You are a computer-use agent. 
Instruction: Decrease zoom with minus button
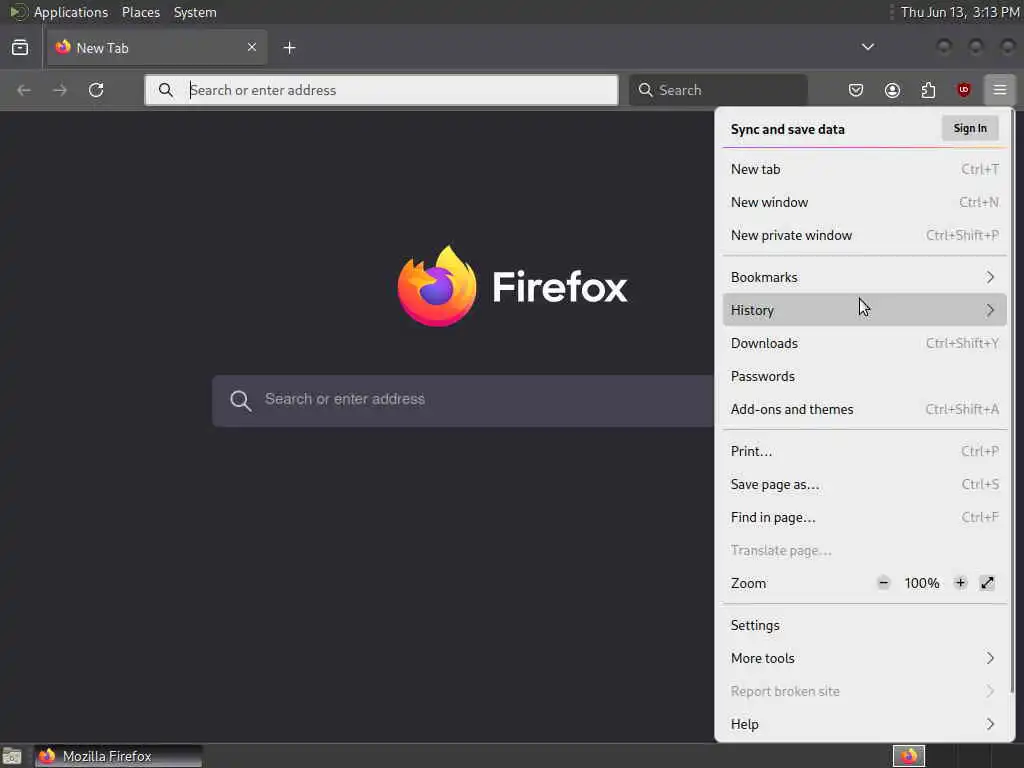point(883,583)
